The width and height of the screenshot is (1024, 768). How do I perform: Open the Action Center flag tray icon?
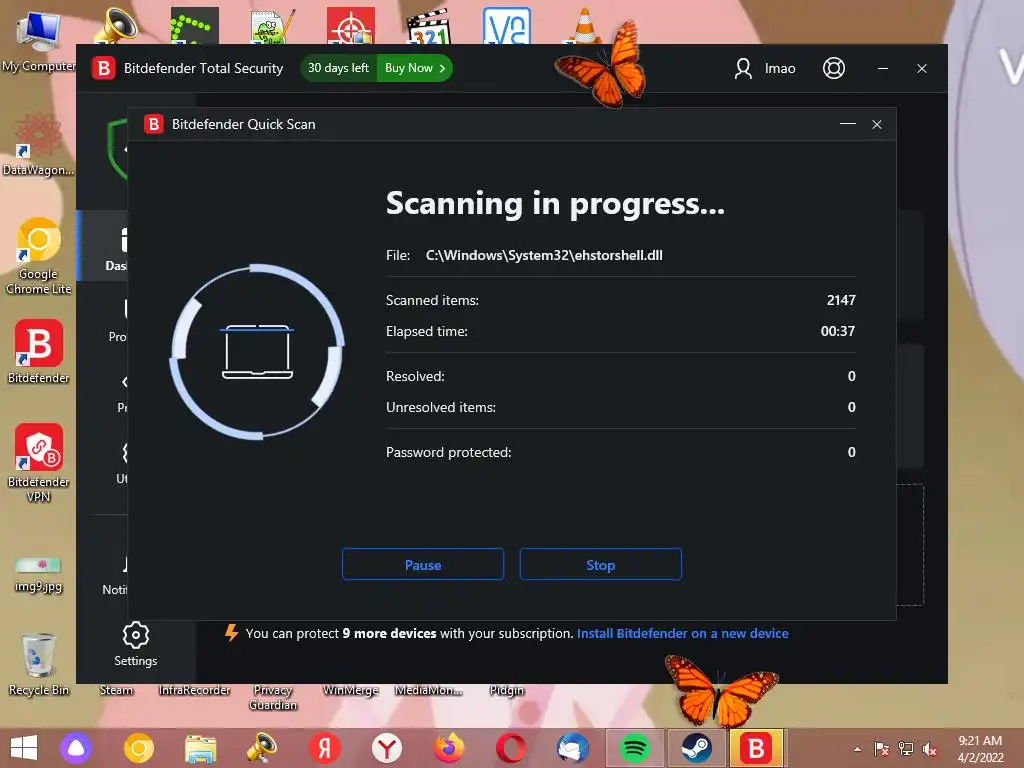tap(882, 749)
